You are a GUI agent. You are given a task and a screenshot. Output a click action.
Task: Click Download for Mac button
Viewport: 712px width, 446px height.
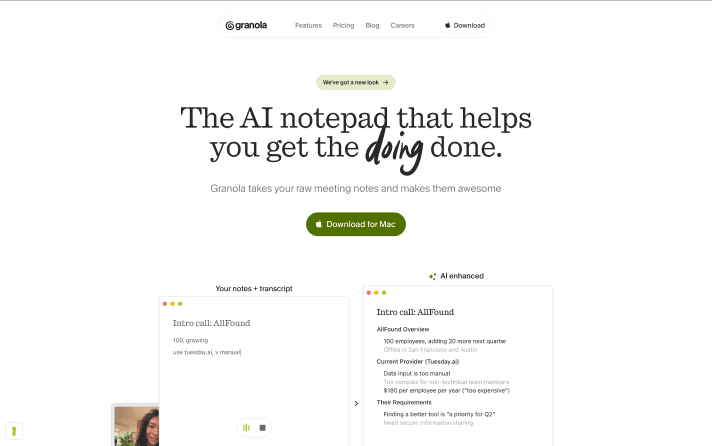356,224
